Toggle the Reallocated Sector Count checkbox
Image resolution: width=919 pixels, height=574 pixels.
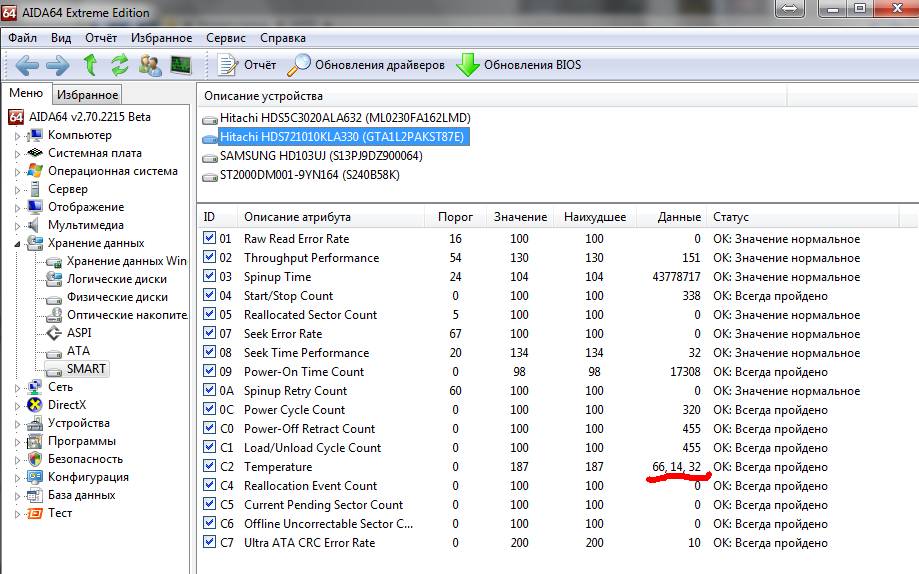click(209, 315)
